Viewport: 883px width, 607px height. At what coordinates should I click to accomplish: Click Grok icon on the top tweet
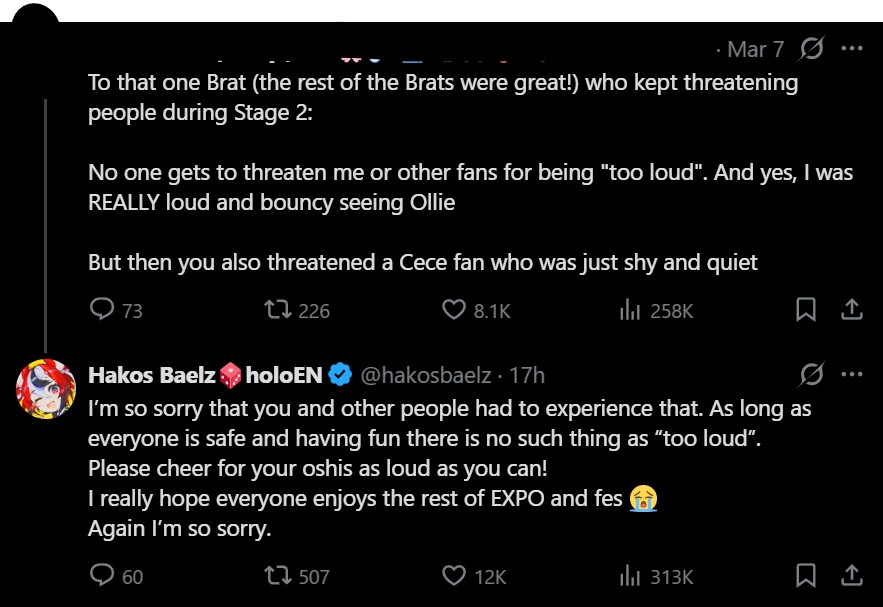(x=812, y=48)
